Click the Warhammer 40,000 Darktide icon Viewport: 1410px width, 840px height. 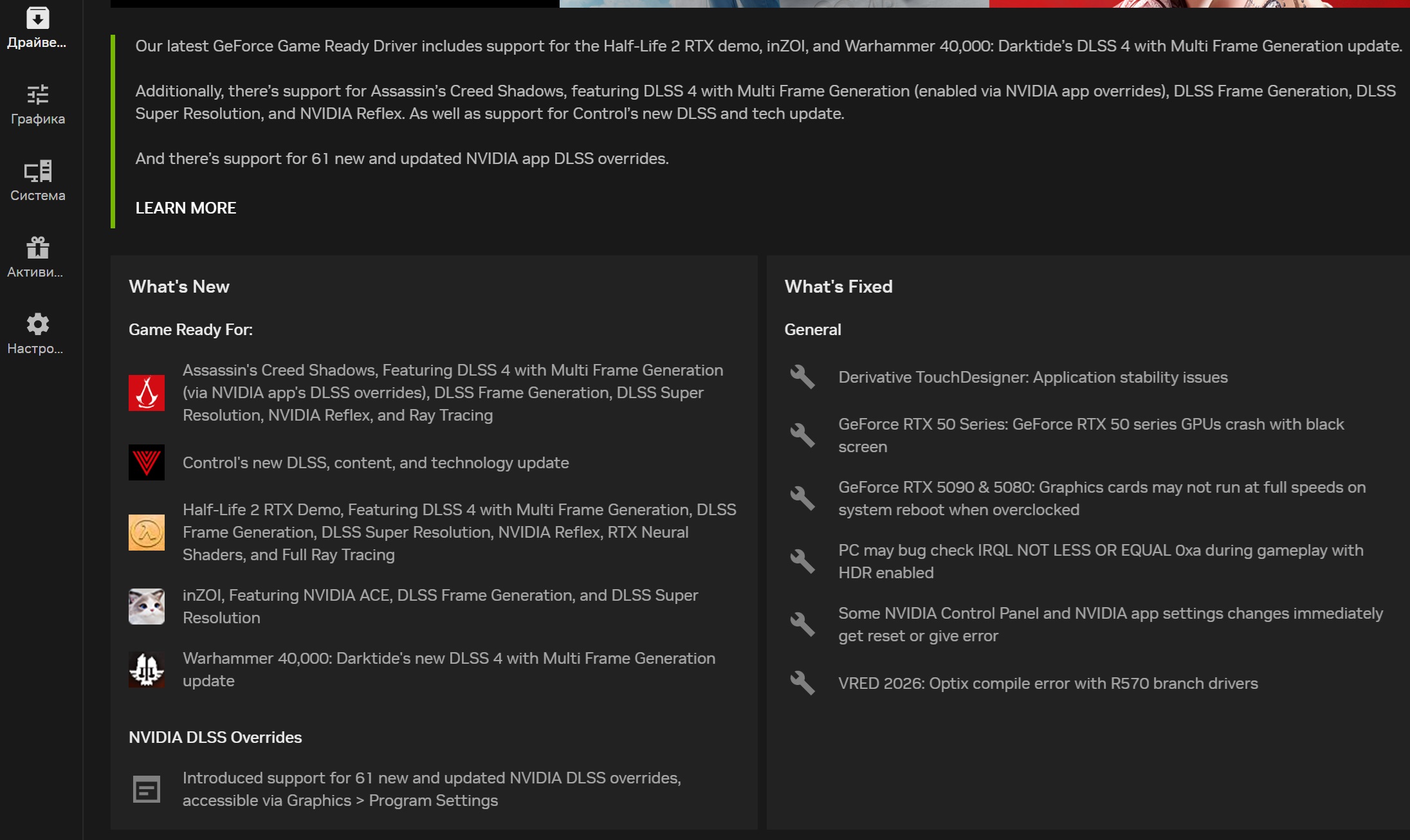147,670
